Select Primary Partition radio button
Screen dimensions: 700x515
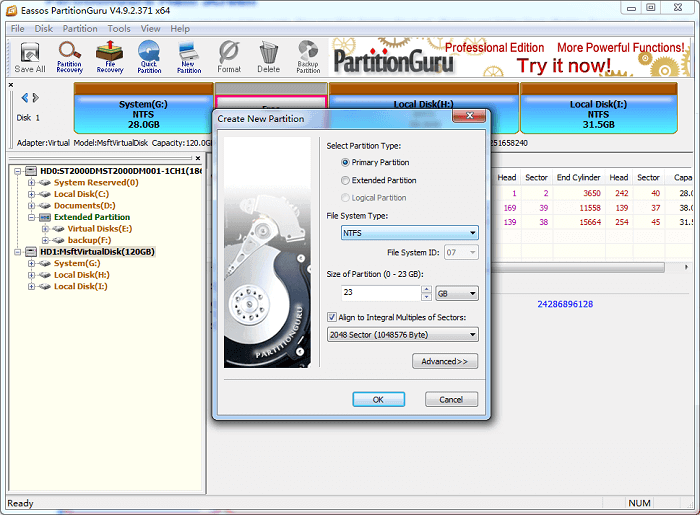(345, 162)
